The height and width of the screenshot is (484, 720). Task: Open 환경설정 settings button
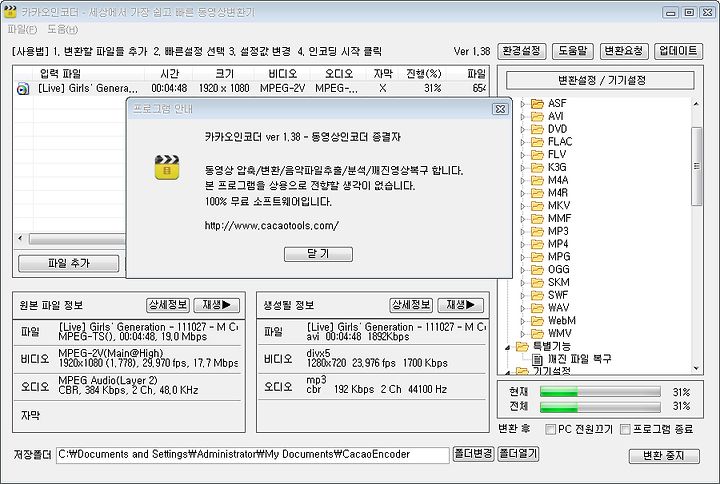522,51
